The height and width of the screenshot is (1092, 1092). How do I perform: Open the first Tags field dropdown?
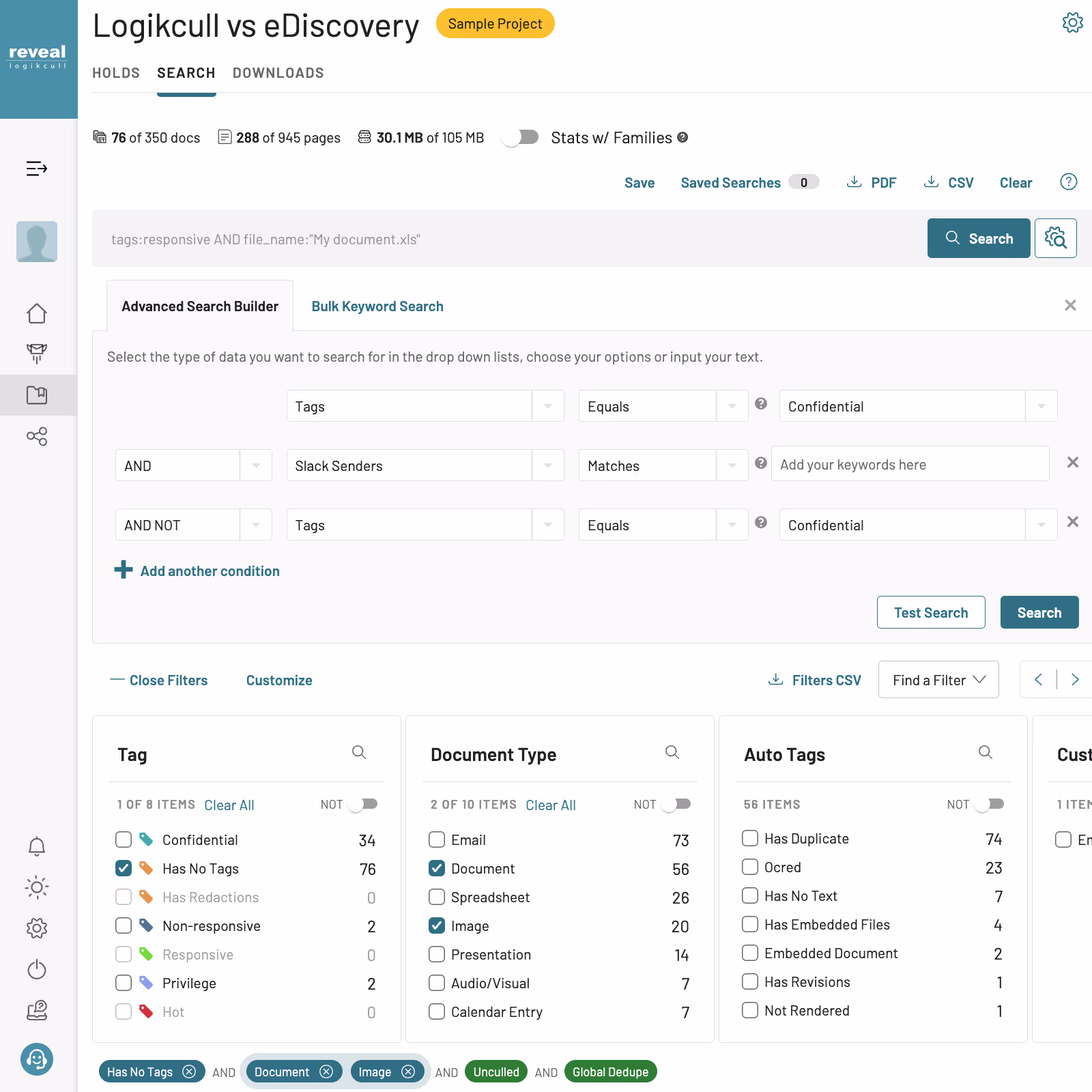[x=425, y=406]
